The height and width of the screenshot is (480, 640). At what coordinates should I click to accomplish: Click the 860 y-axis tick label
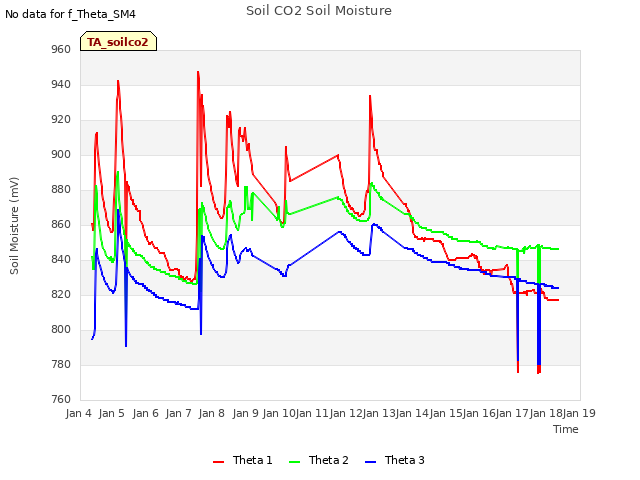point(61,225)
